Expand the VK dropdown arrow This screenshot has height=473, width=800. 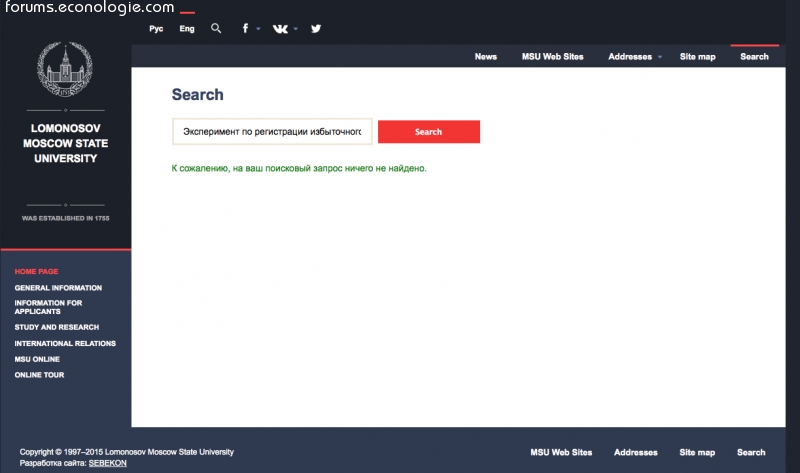pyautogui.click(x=298, y=29)
